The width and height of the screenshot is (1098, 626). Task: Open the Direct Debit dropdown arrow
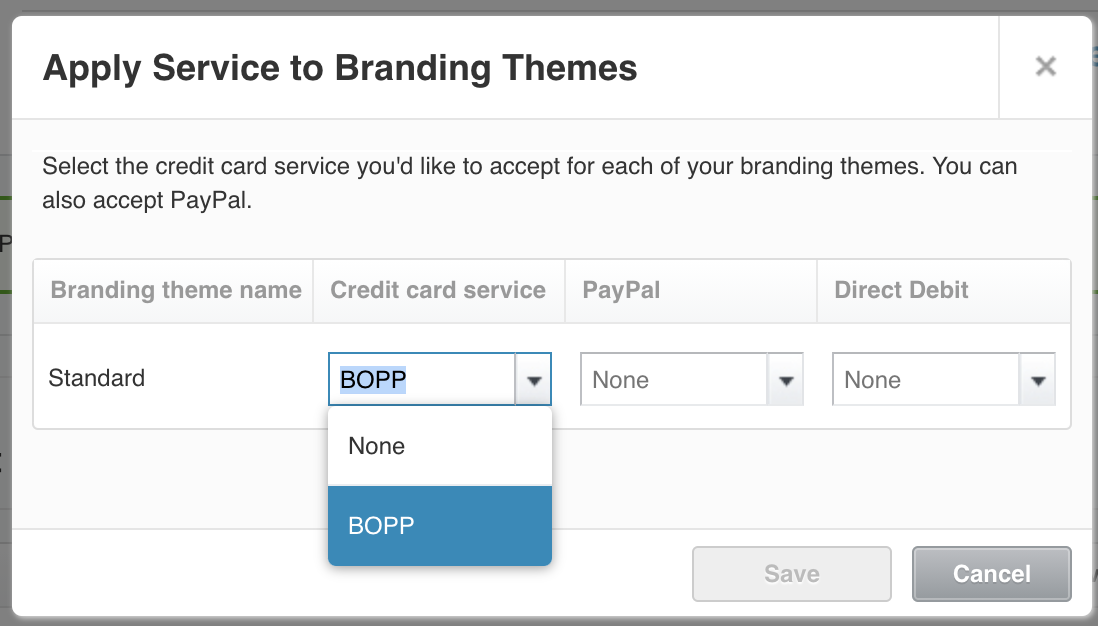[1038, 380]
